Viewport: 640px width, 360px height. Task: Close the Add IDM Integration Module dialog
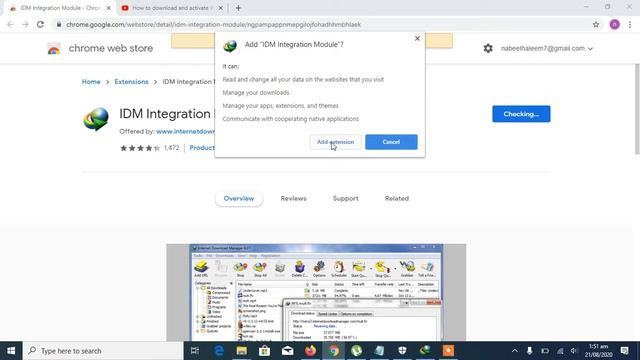pyautogui.click(x=417, y=38)
